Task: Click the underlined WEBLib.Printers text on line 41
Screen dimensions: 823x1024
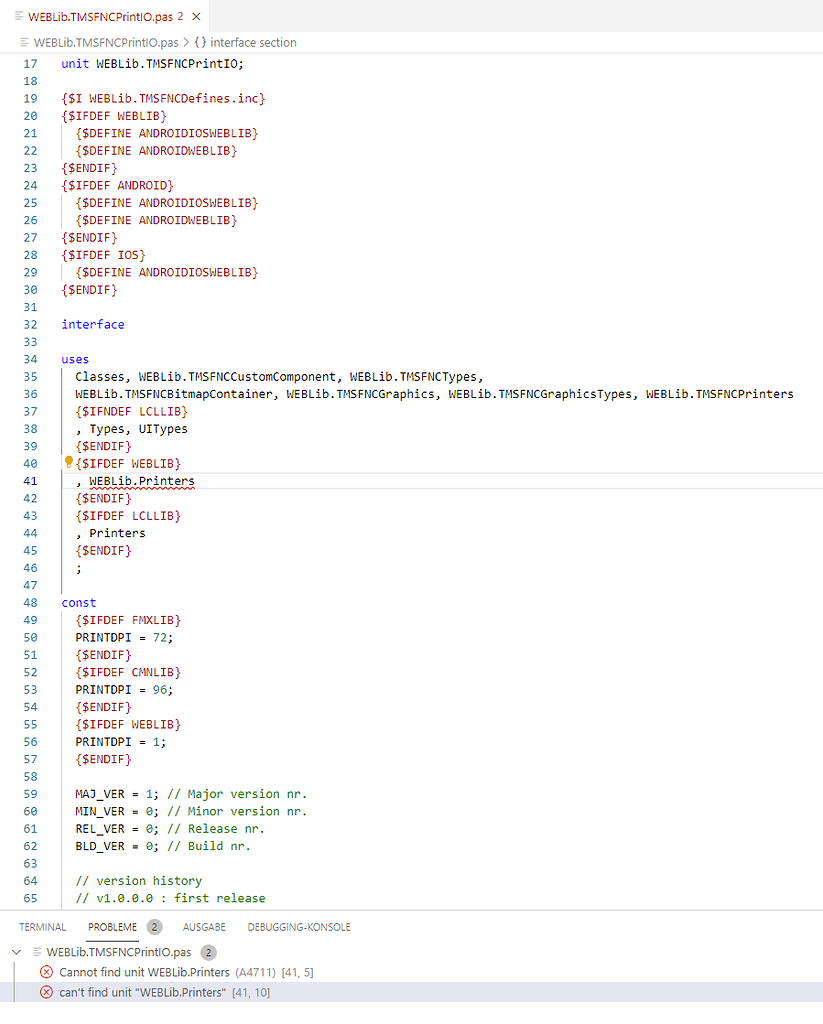Action: point(140,480)
